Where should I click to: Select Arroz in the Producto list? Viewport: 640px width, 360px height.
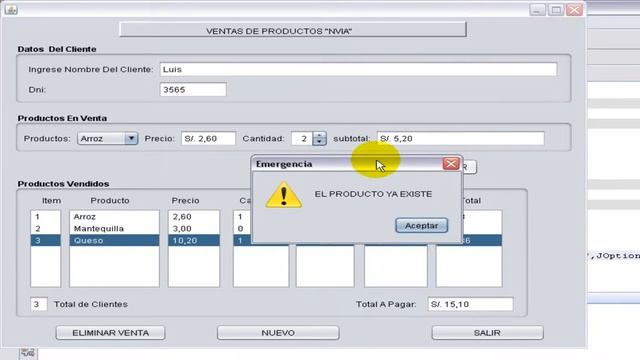(114, 217)
